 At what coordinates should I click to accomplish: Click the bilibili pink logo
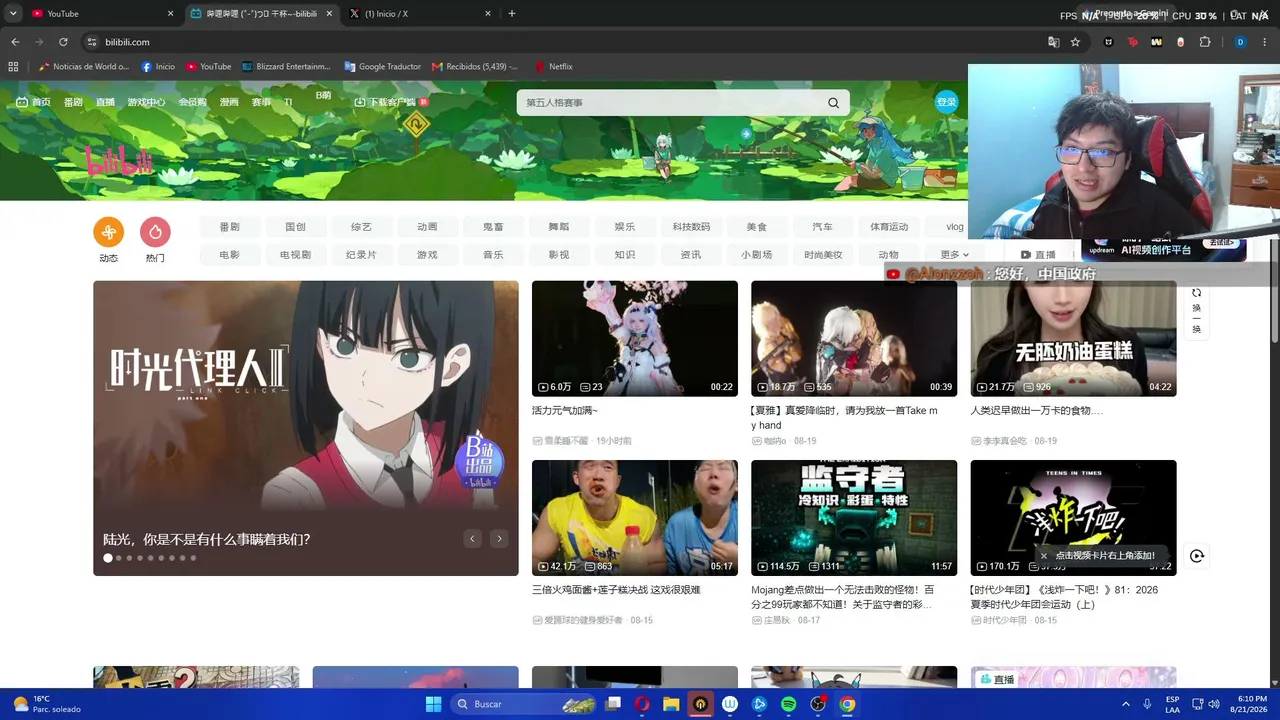click(119, 161)
